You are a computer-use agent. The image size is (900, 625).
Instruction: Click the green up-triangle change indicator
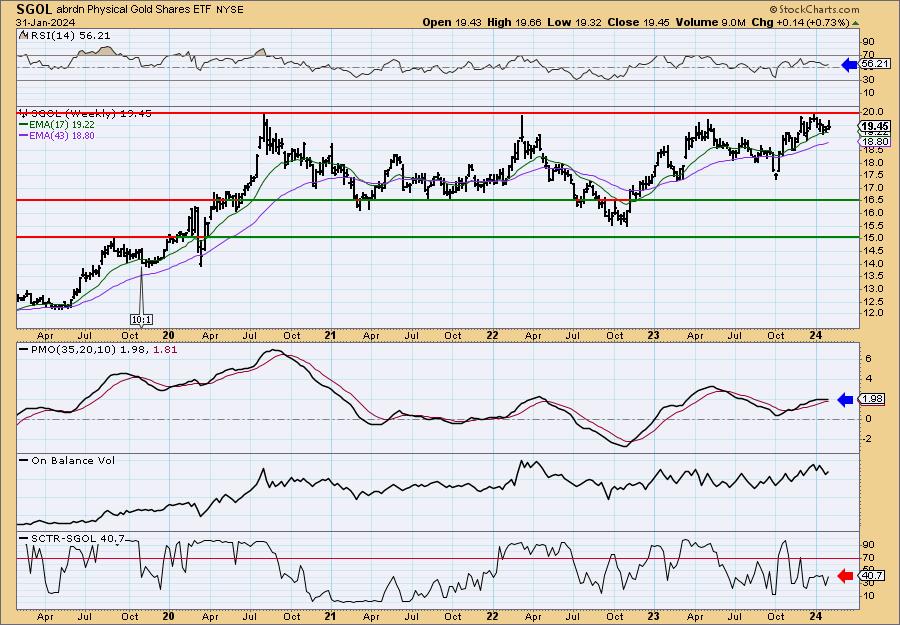click(x=855, y=23)
